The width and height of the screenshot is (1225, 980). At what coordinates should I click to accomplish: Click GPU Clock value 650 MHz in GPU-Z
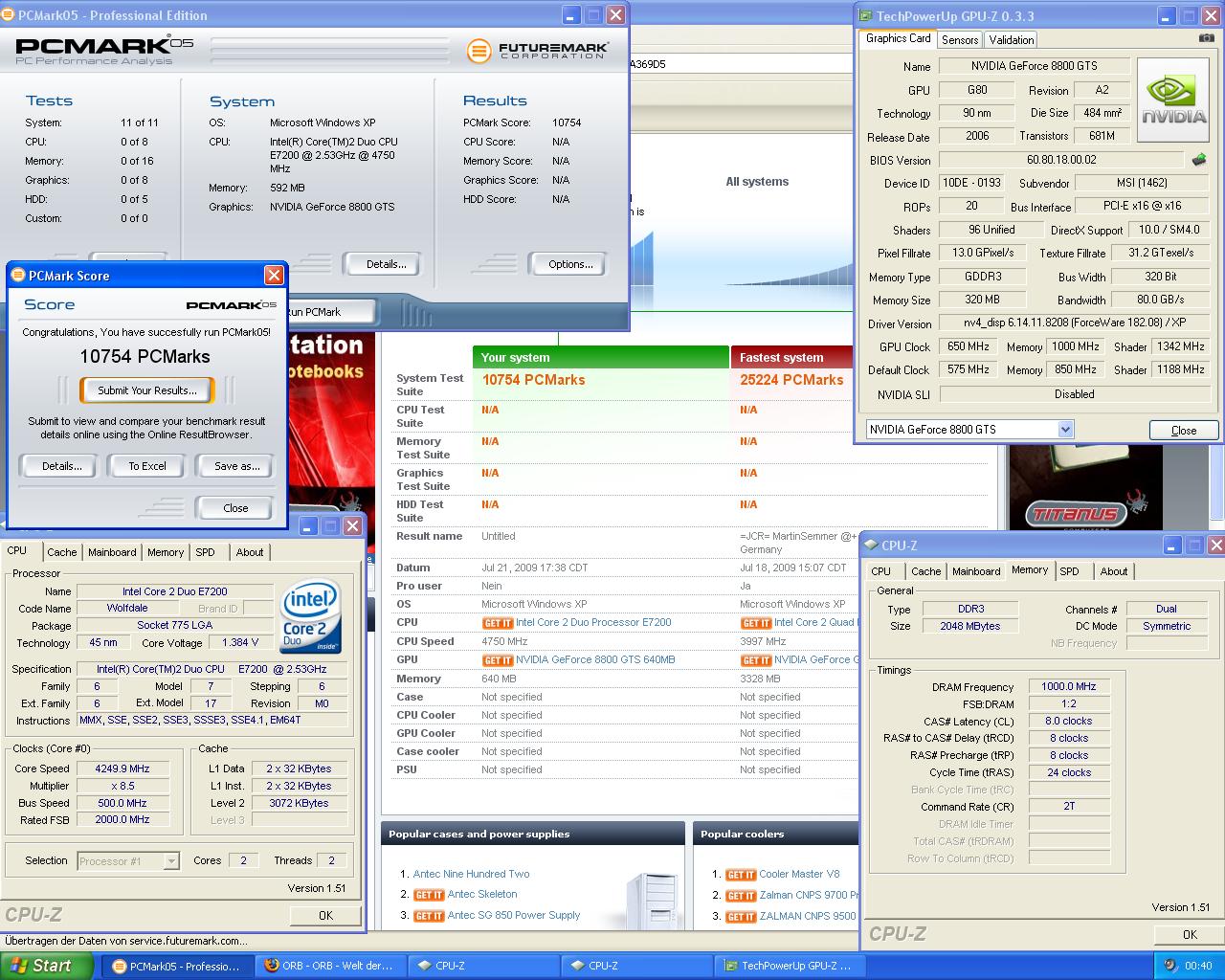pos(969,346)
